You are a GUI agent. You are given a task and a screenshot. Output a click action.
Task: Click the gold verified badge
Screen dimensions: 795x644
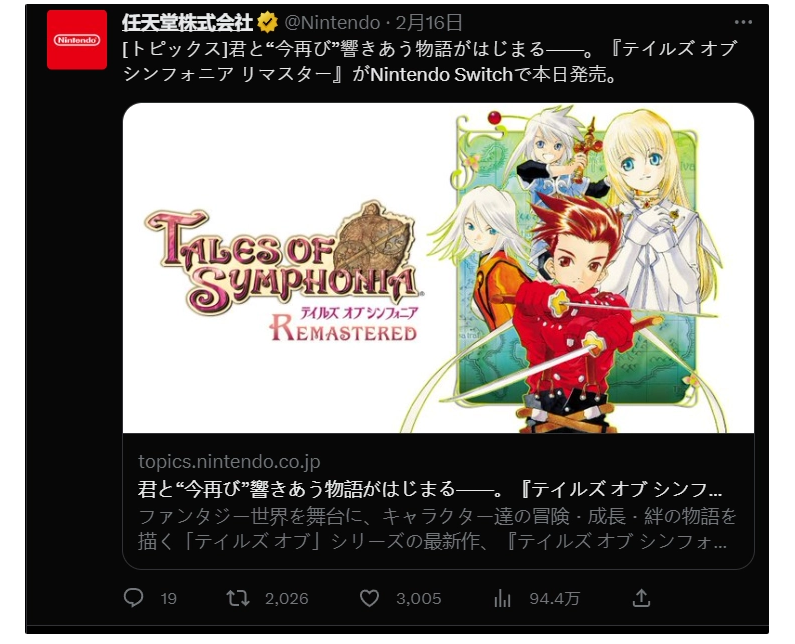[x=267, y=22]
